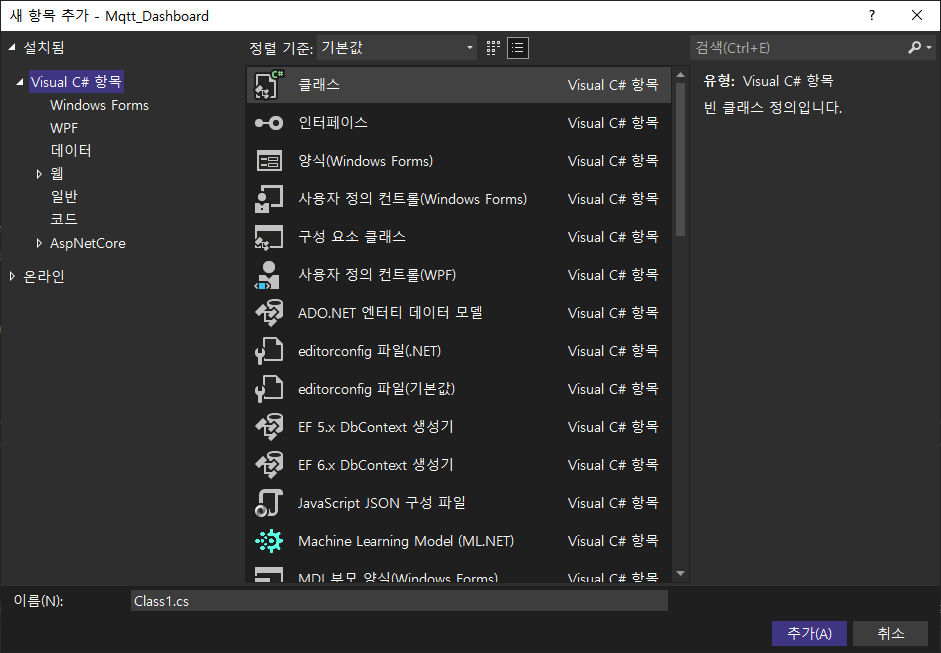Click the template list scrollbar thumb
This screenshot has height=653, width=941.
pos(680,160)
